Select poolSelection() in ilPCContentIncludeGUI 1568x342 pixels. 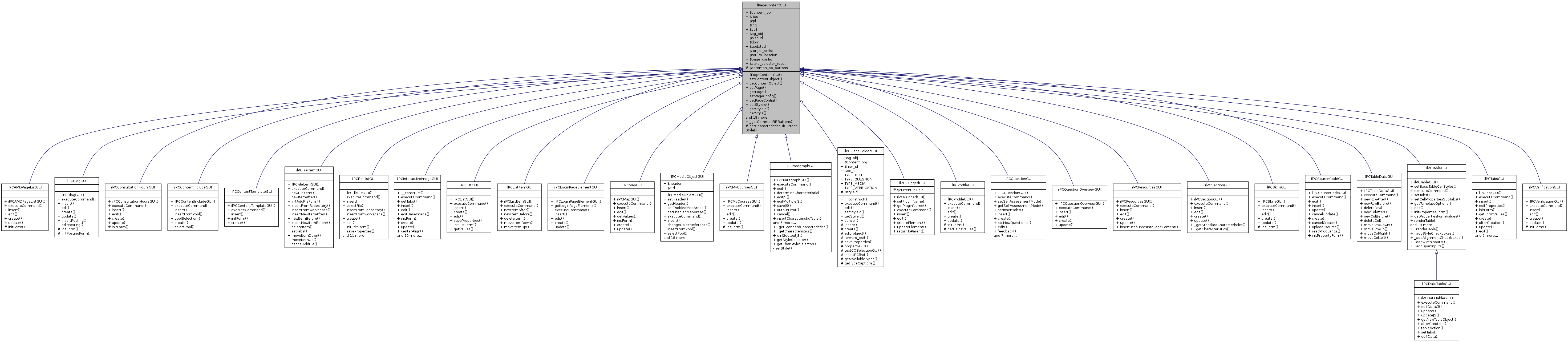pyautogui.click(x=185, y=219)
